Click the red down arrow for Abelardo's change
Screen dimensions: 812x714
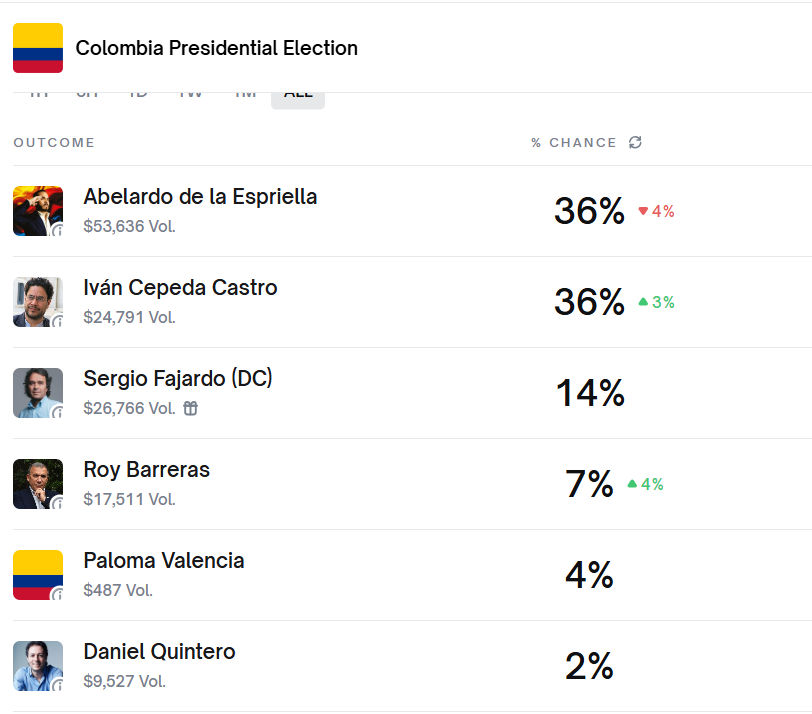coord(644,211)
